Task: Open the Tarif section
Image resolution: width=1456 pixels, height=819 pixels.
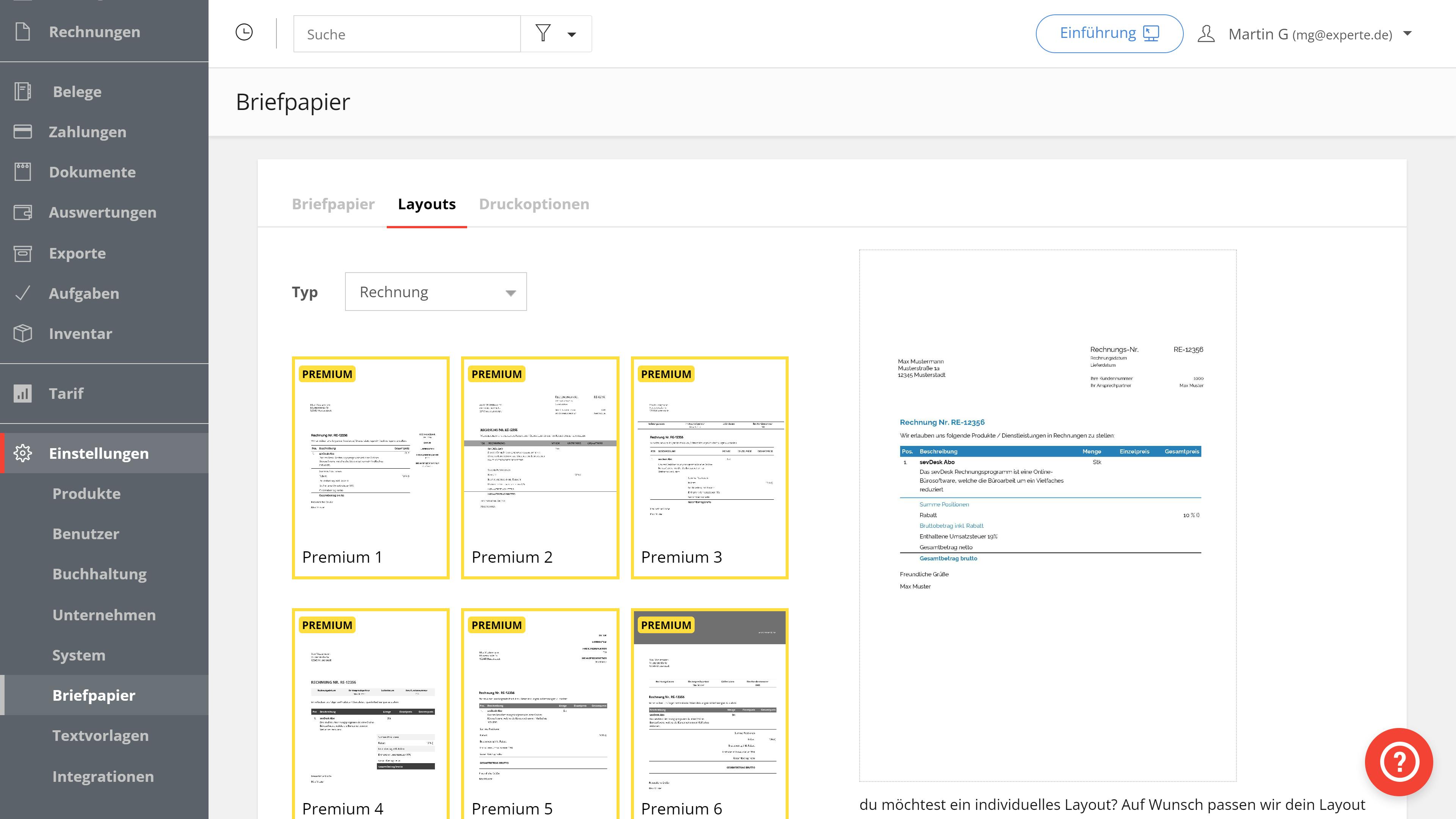Action: click(x=66, y=394)
